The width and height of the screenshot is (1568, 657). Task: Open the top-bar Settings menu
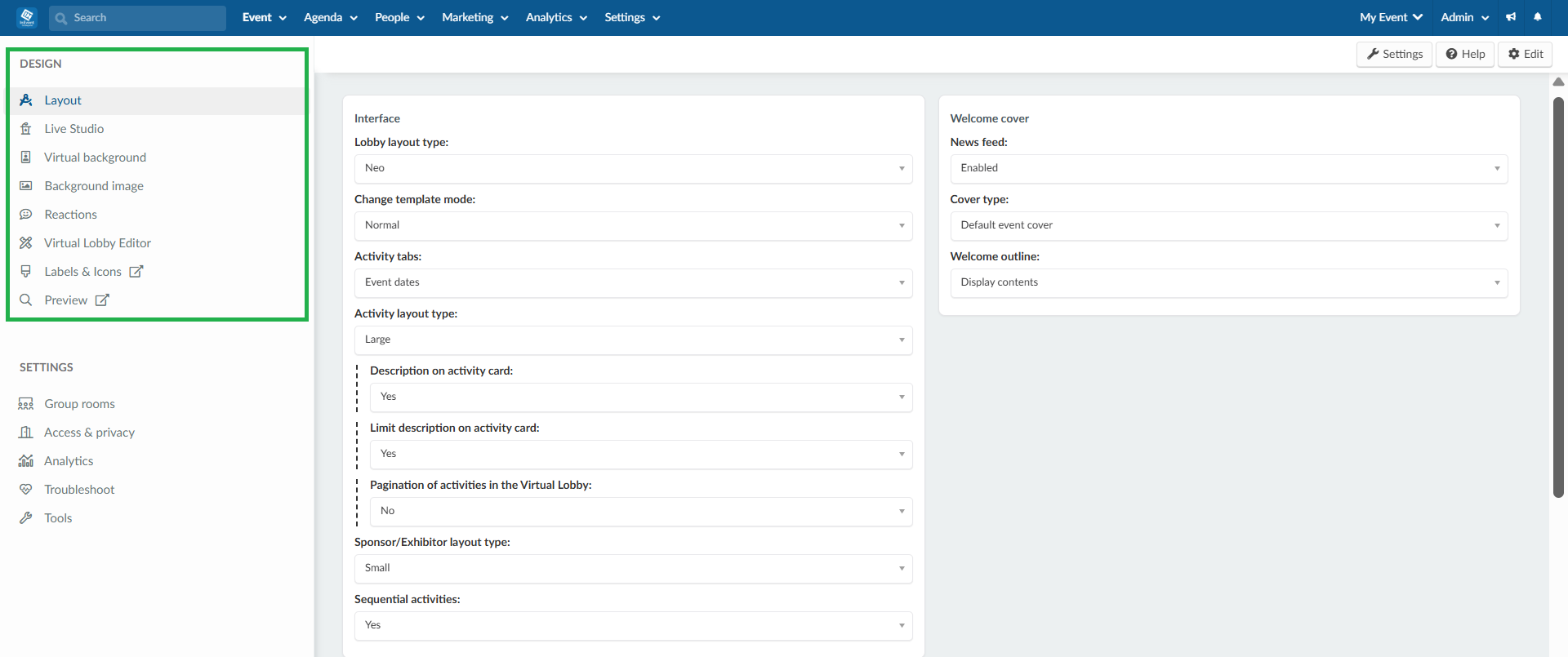(x=633, y=17)
